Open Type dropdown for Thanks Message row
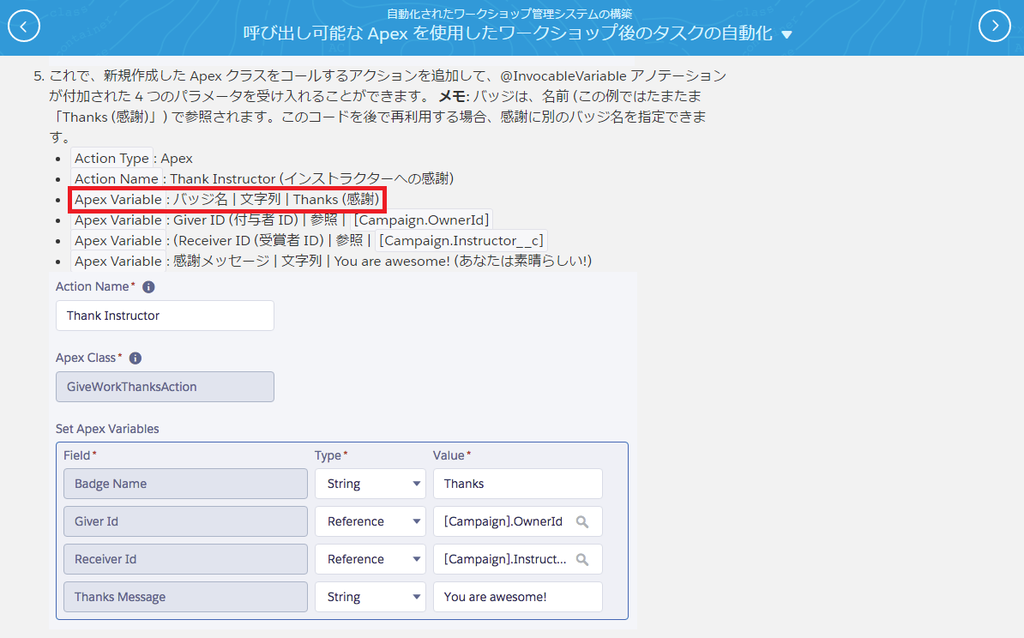Viewport: 1024px width, 638px height. click(x=370, y=597)
